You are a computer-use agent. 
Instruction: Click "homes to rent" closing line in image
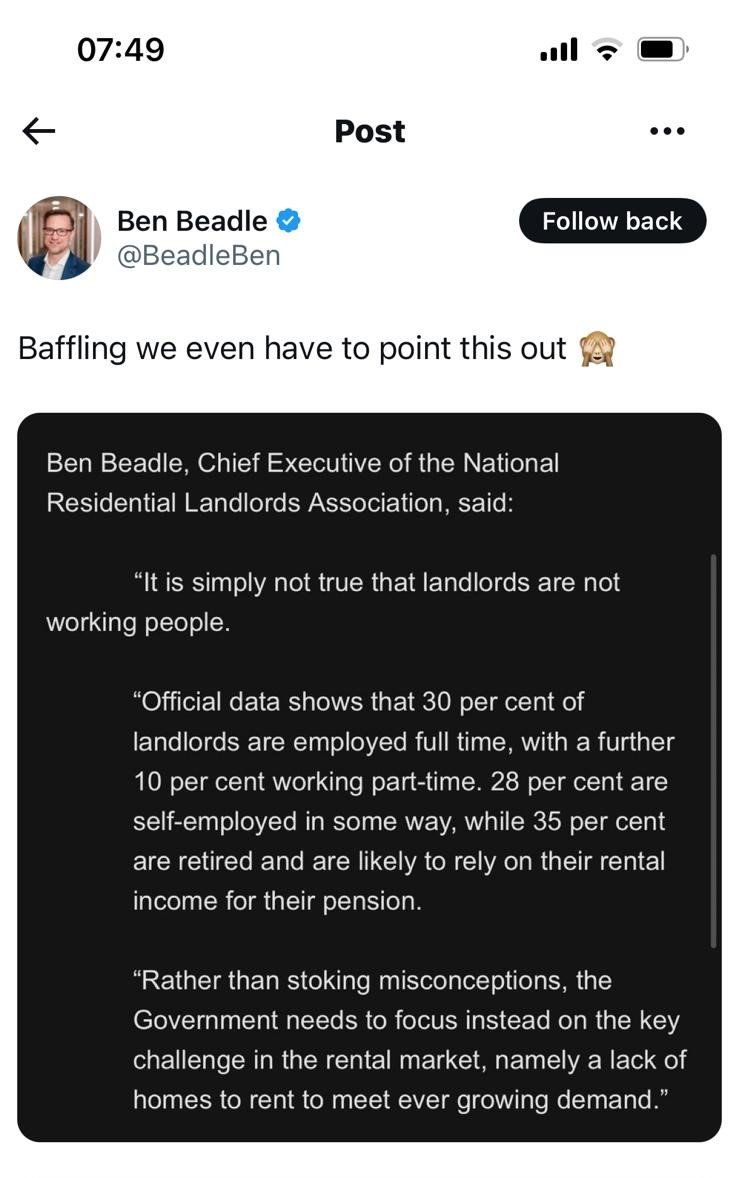[x=393, y=1100]
